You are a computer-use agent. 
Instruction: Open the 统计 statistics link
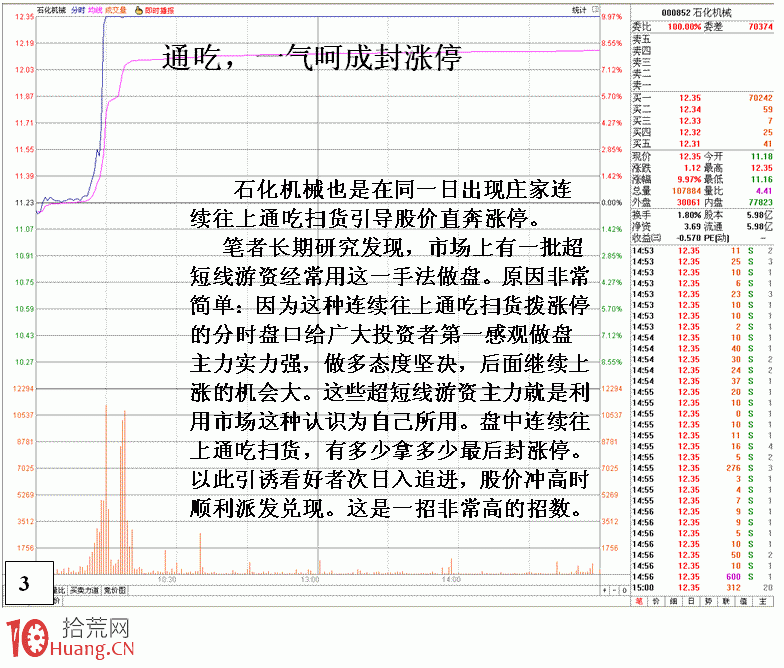click(580, 9)
